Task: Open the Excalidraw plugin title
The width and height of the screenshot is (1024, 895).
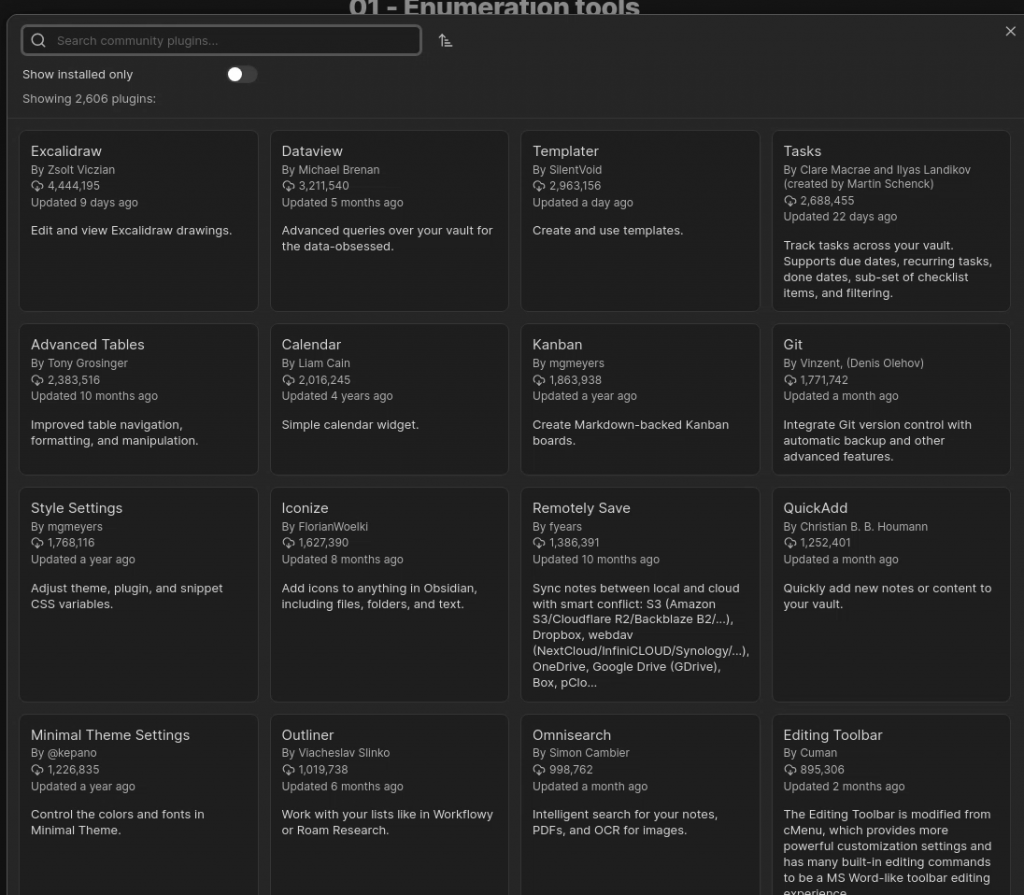Action: [66, 152]
